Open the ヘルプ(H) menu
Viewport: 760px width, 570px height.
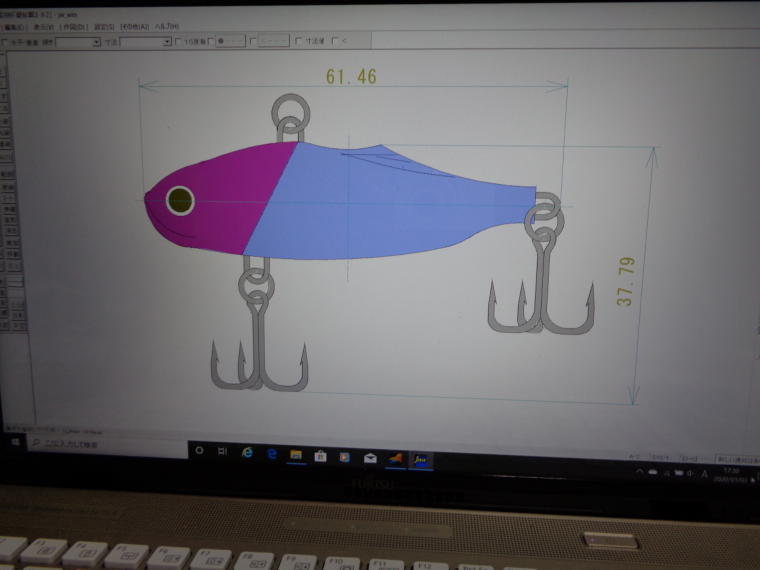(x=167, y=26)
